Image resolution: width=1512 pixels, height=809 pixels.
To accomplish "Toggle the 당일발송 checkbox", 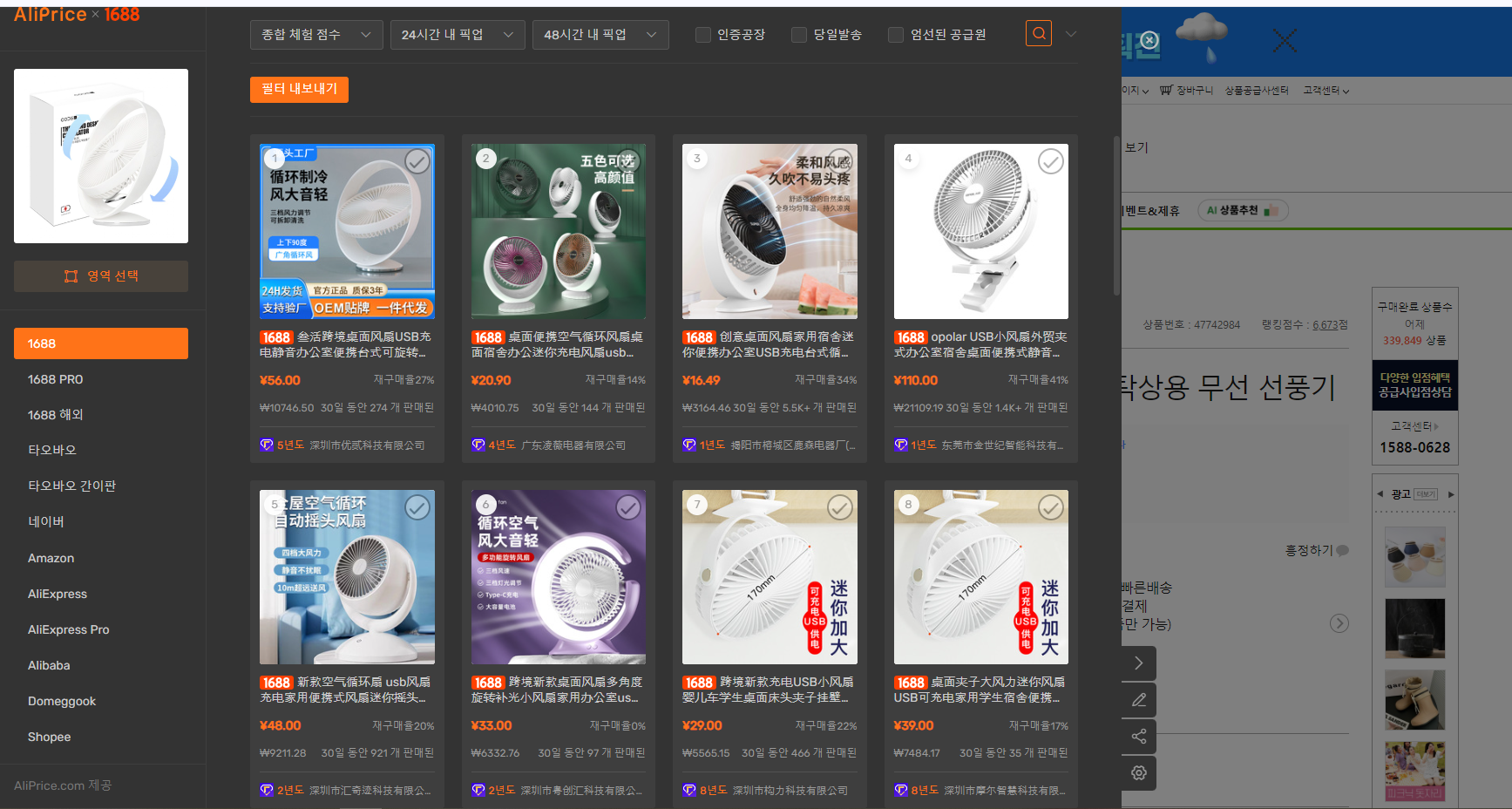I will 799,35.
